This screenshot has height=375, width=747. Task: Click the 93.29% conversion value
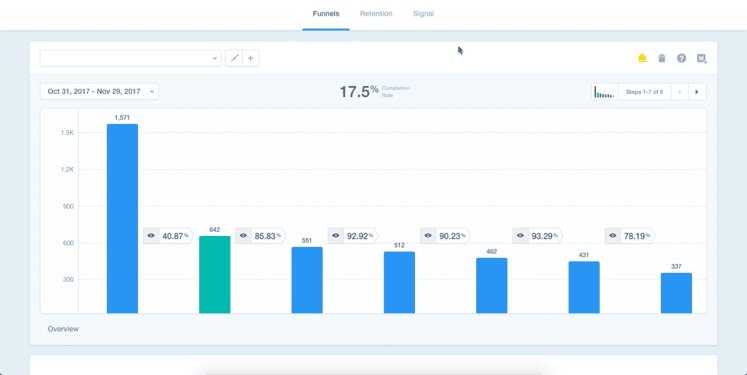[545, 235]
